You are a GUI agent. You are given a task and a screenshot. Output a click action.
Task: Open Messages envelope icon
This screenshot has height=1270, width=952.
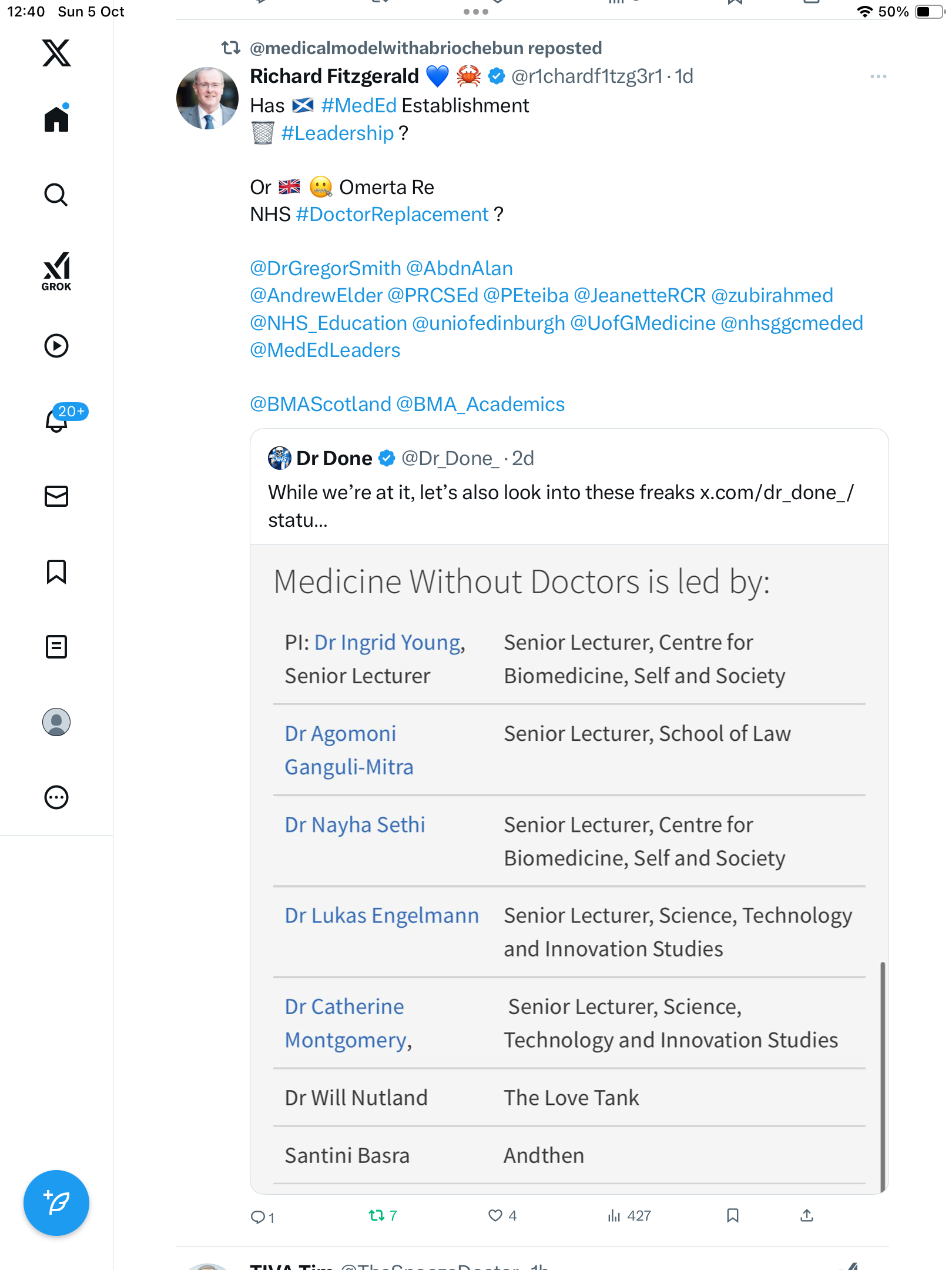(x=56, y=496)
